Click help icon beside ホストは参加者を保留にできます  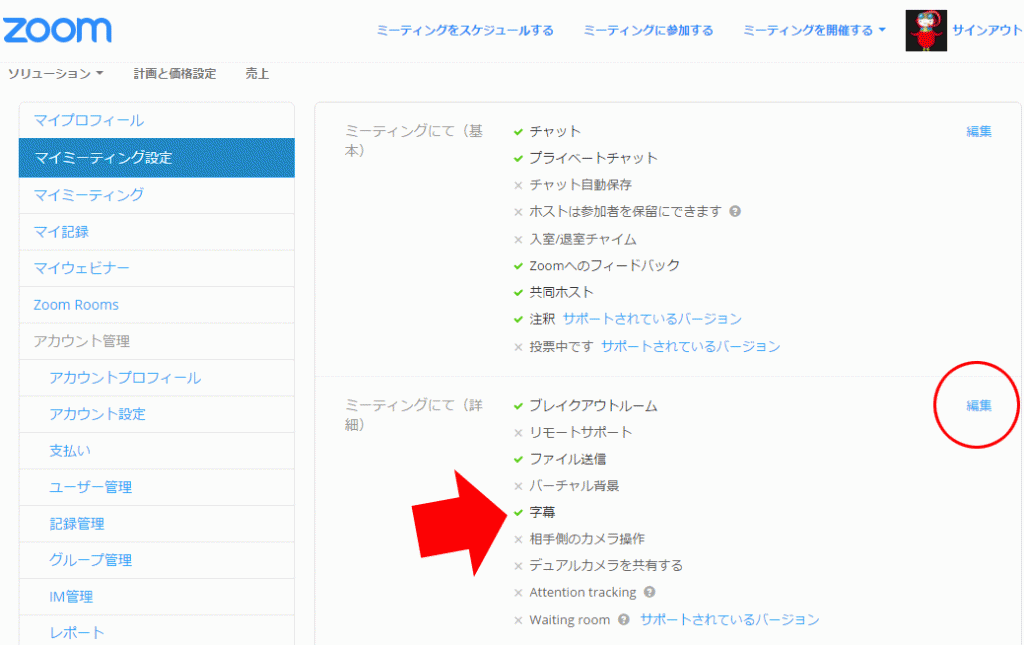pyautogui.click(x=735, y=212)
